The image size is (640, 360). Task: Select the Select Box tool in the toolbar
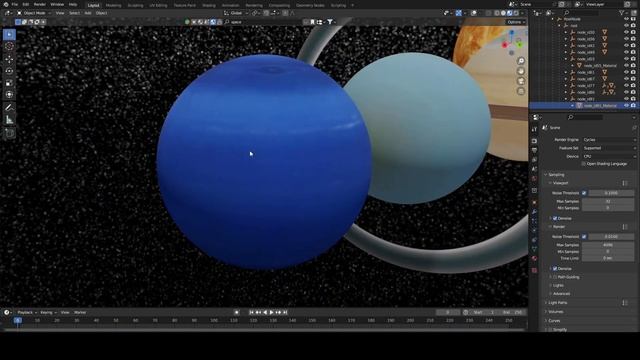[9, 34]
